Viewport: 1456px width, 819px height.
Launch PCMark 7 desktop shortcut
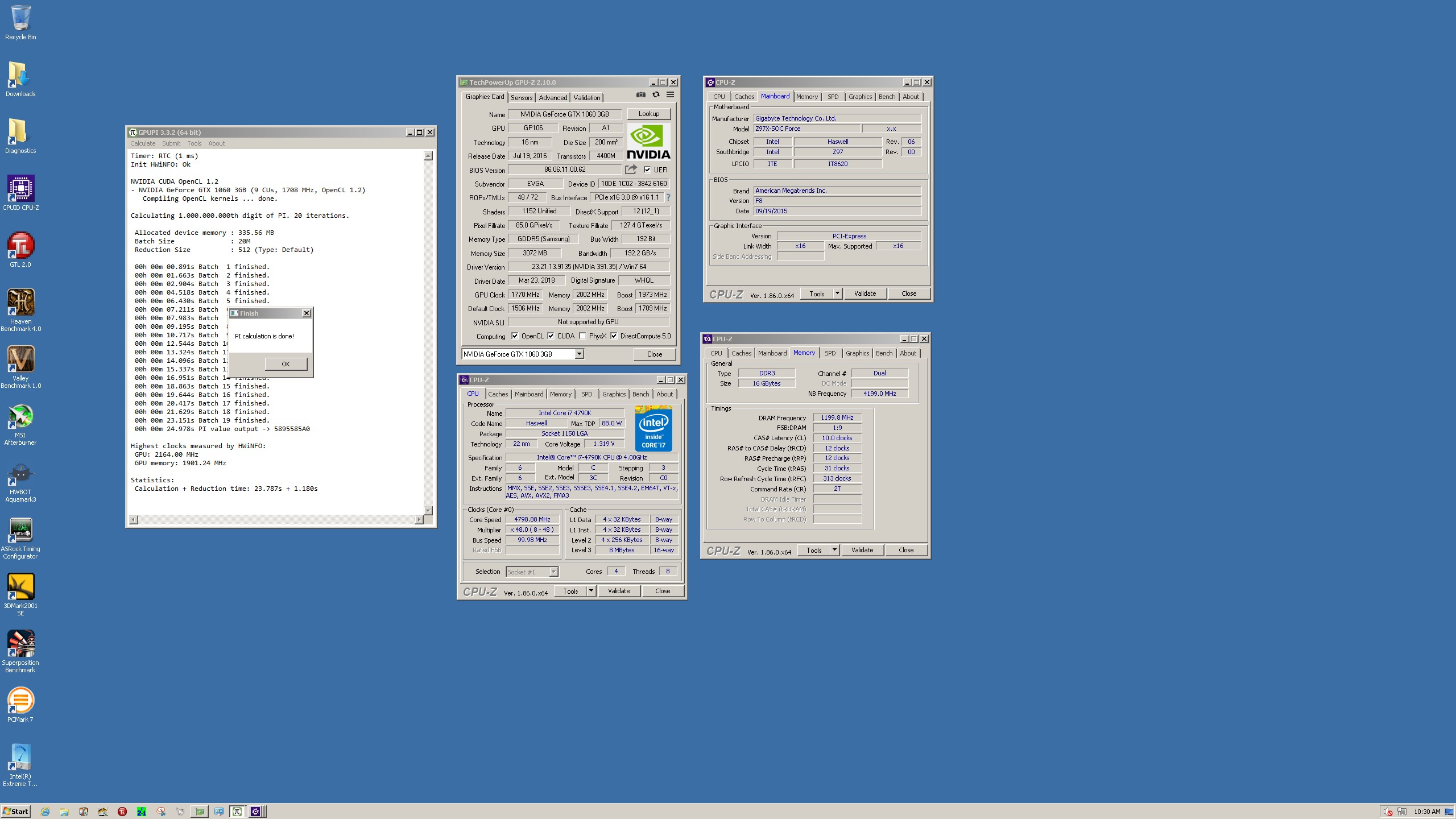(20, 705)
